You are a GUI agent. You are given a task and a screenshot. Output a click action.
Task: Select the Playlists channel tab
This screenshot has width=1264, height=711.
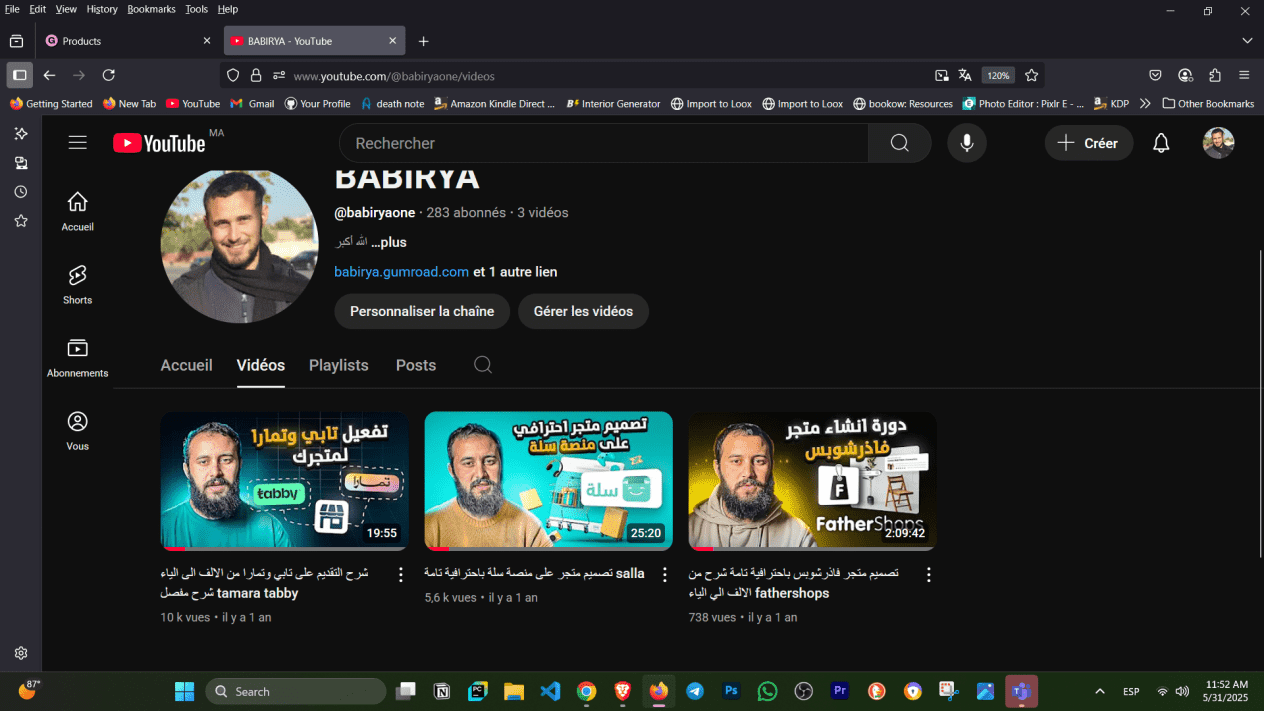pos(338,365)
